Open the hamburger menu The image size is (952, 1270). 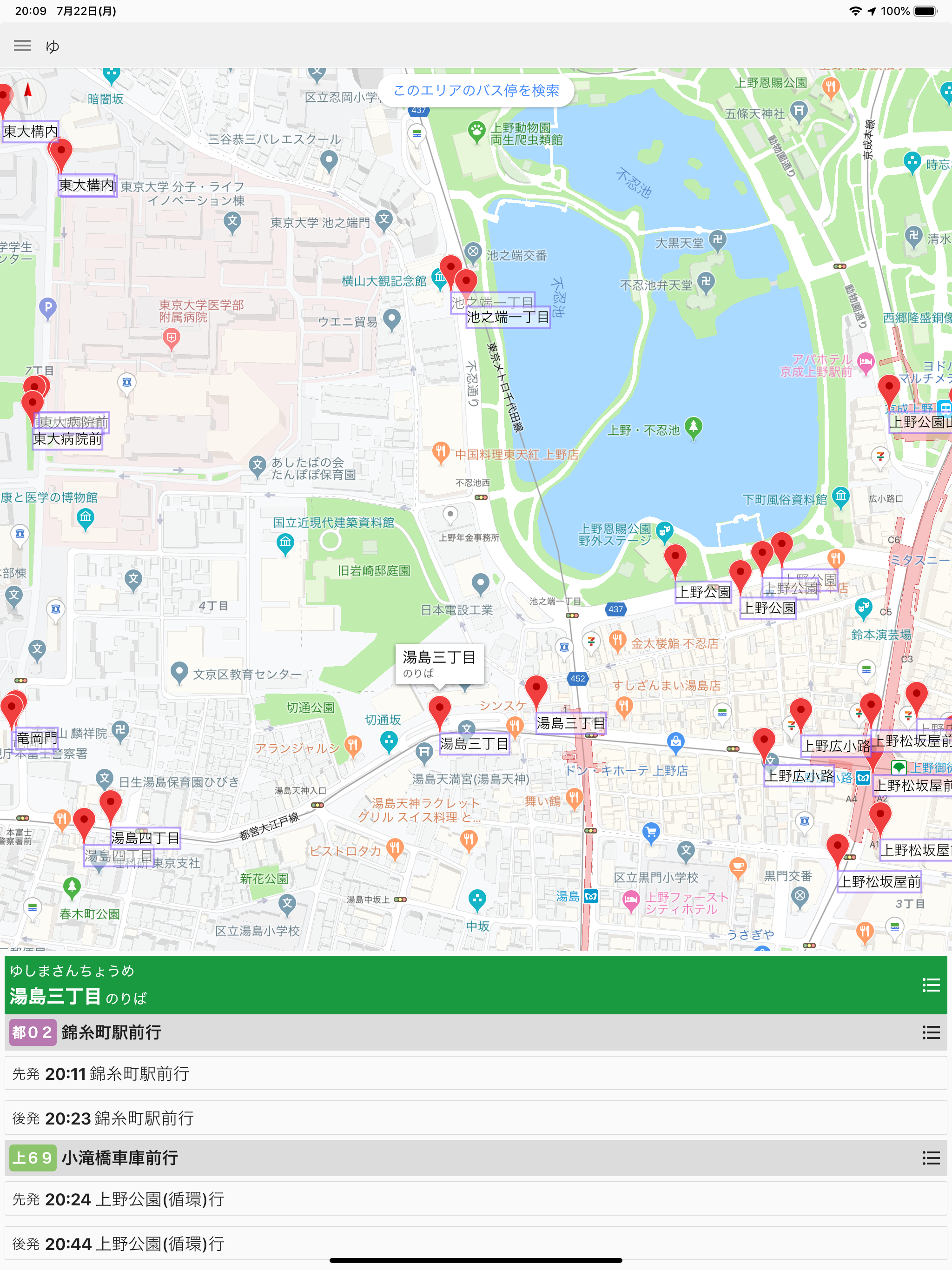pyautogui.click(x=22, y=46)
